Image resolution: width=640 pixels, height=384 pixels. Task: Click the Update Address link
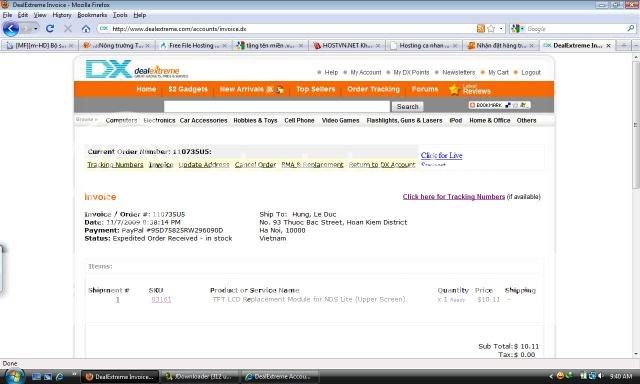coord(204,164)
